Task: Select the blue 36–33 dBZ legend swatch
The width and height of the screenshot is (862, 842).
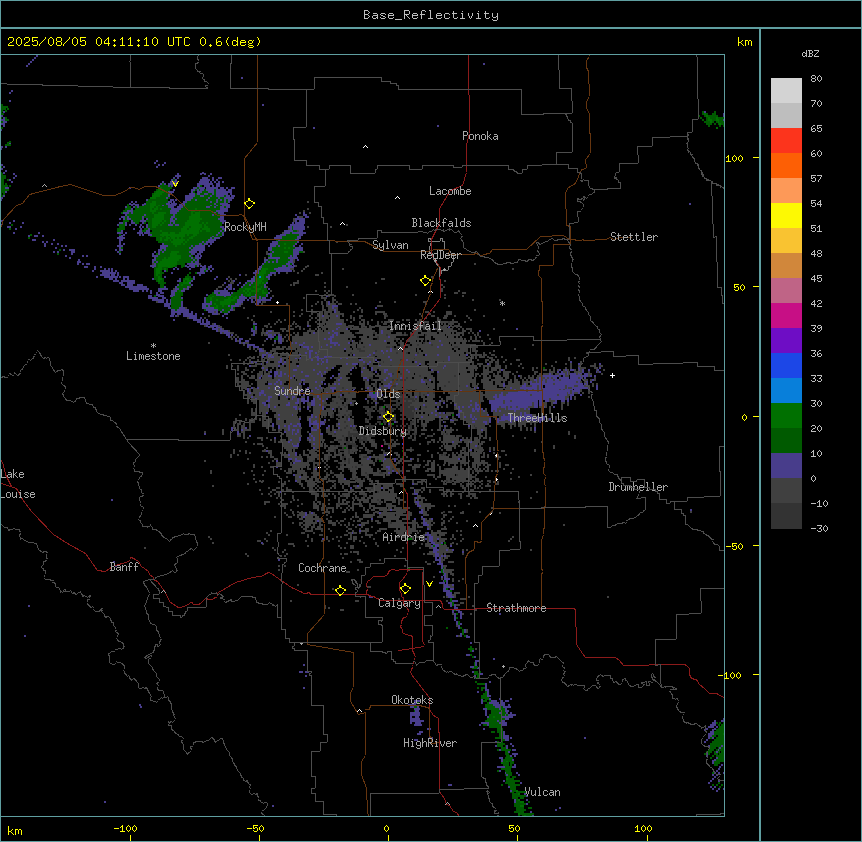Action: tap(786, 365)
